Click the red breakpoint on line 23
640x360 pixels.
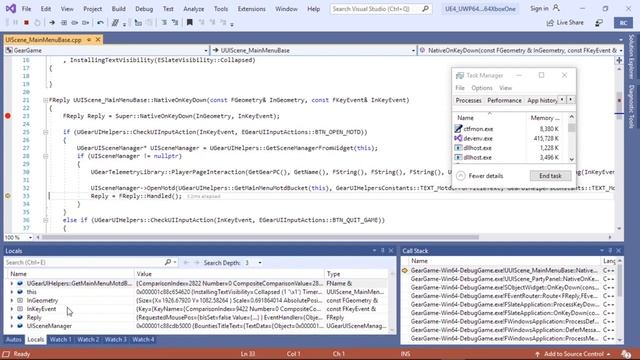(x=8, y=116)
